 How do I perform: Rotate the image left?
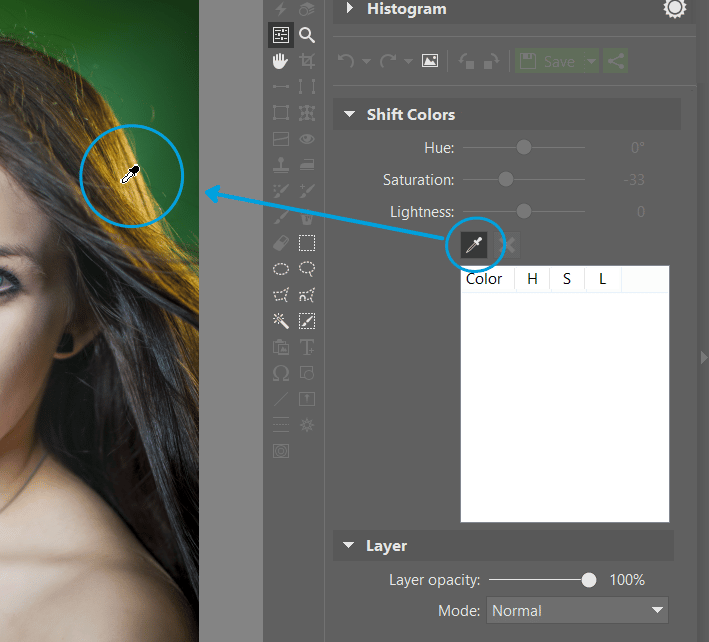tap(467, 61)
